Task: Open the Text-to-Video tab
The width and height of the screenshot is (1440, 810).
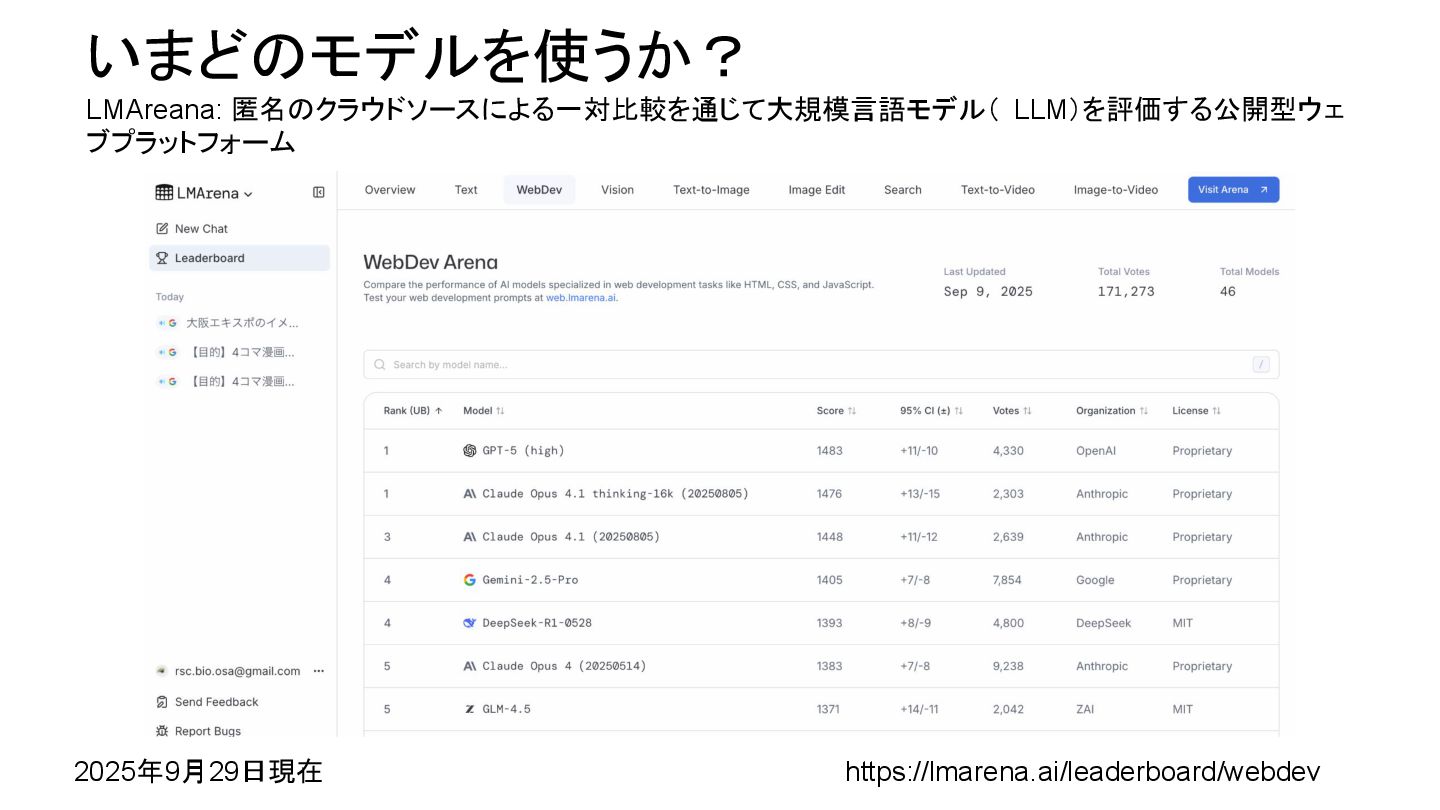Action: [x=998, y=190]
